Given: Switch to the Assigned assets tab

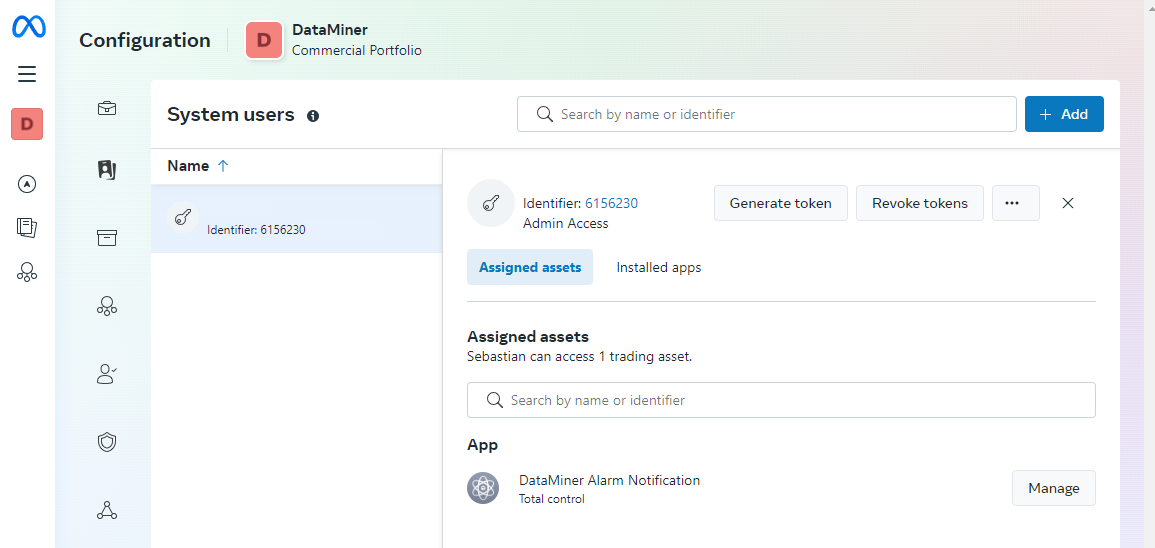Looking at the screenshot, I should tap(530, 267).
